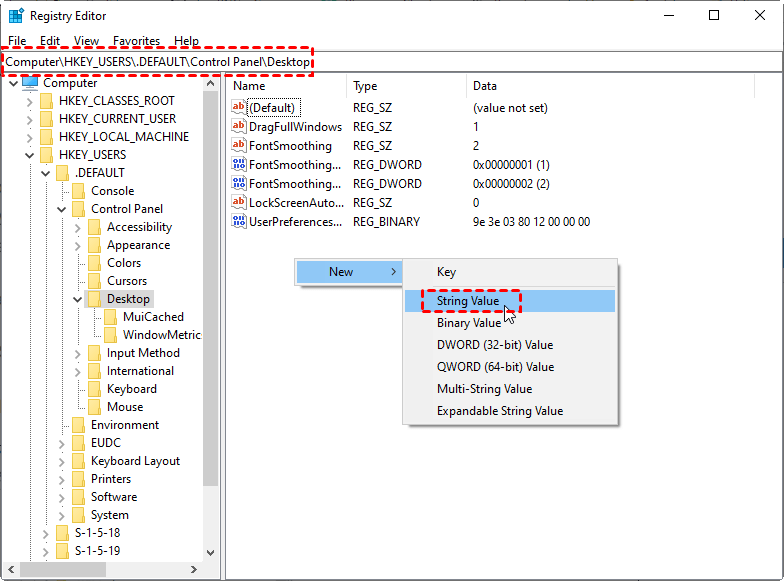This screenshot has height=581, width=784.
Task: Expand the Accessibility node
Action: (x=78, y=228)
